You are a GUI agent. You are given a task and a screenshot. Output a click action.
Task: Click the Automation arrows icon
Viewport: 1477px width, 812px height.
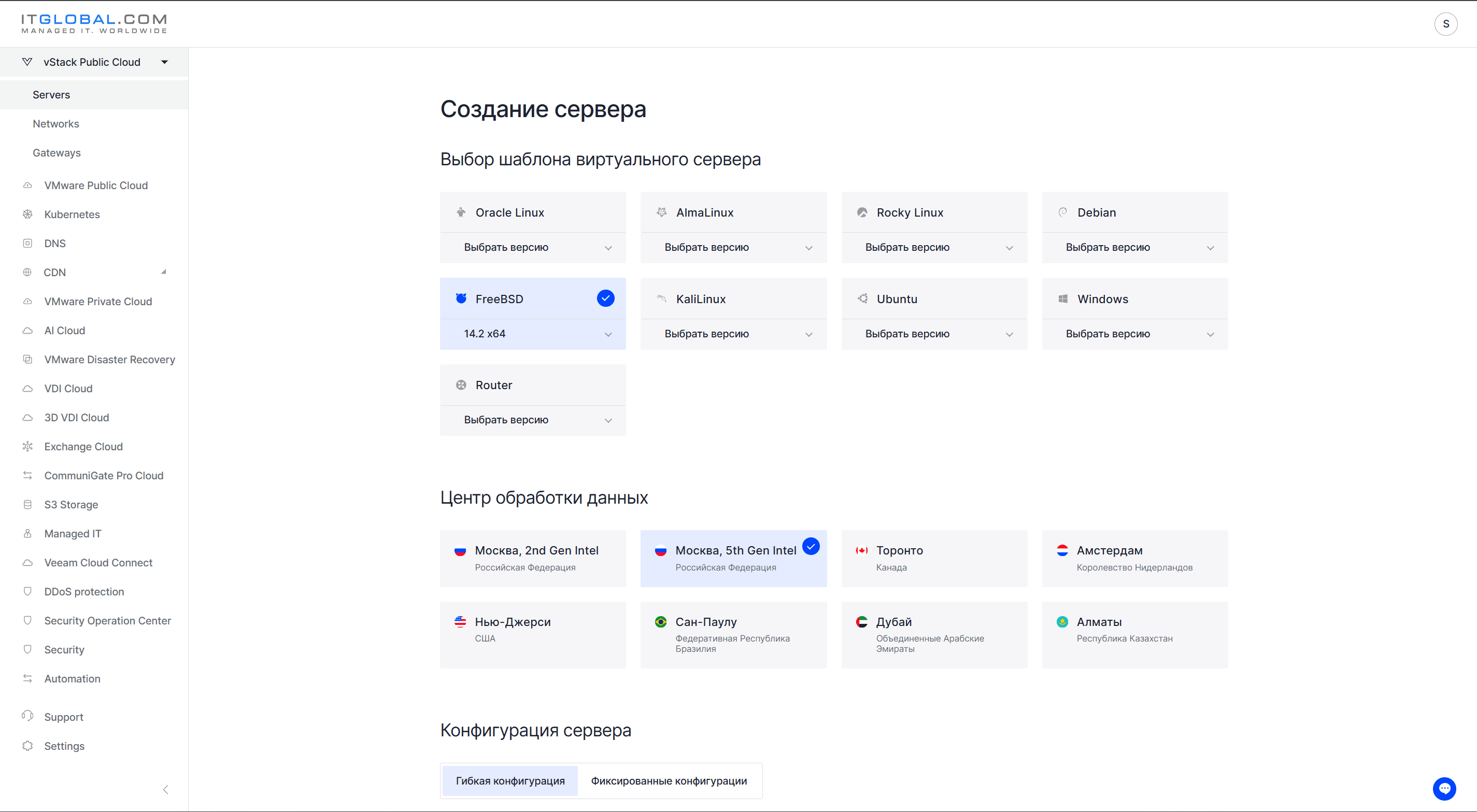(x=27, y=678)
